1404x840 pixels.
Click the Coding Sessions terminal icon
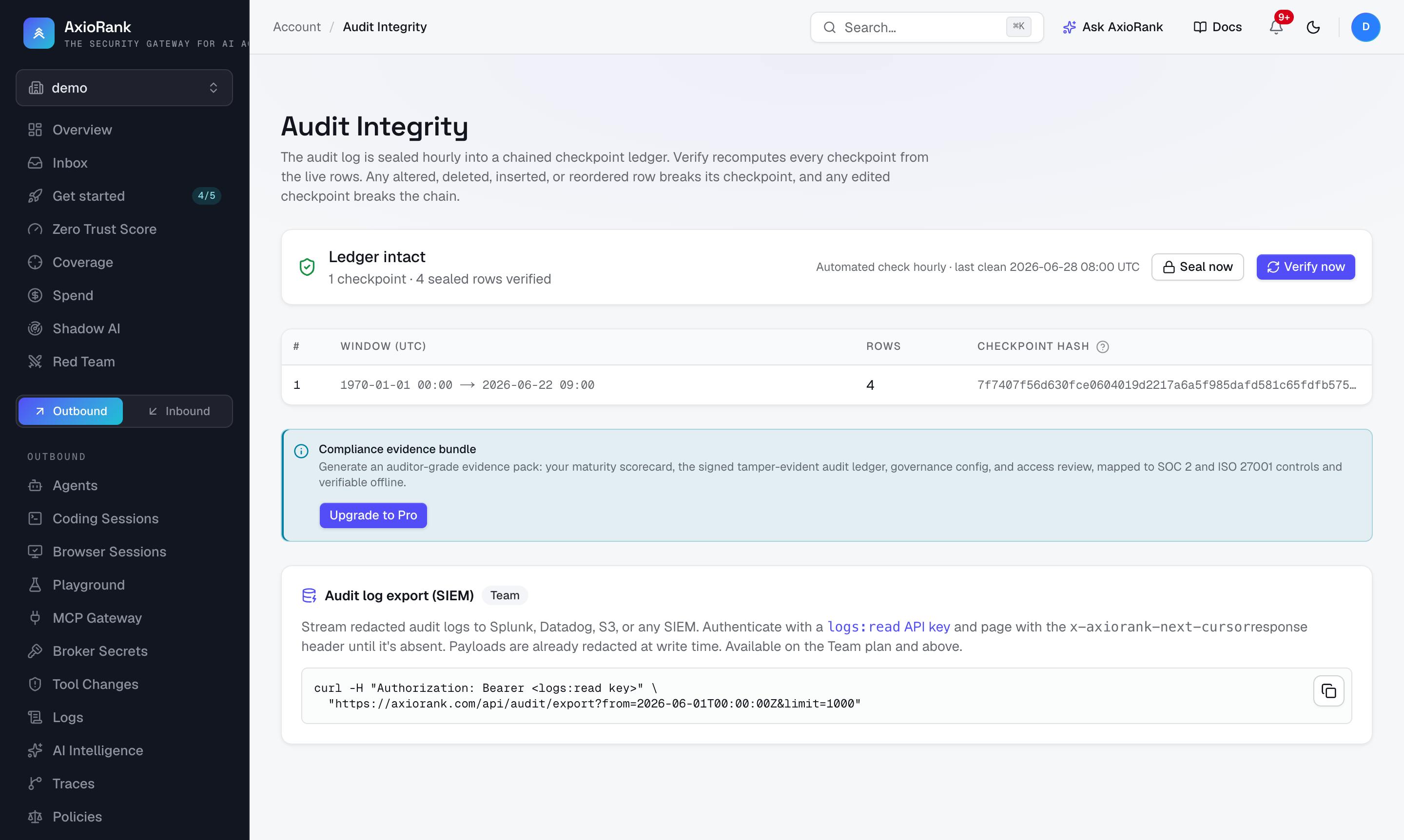pyautogui.click(x=35, y=518)
